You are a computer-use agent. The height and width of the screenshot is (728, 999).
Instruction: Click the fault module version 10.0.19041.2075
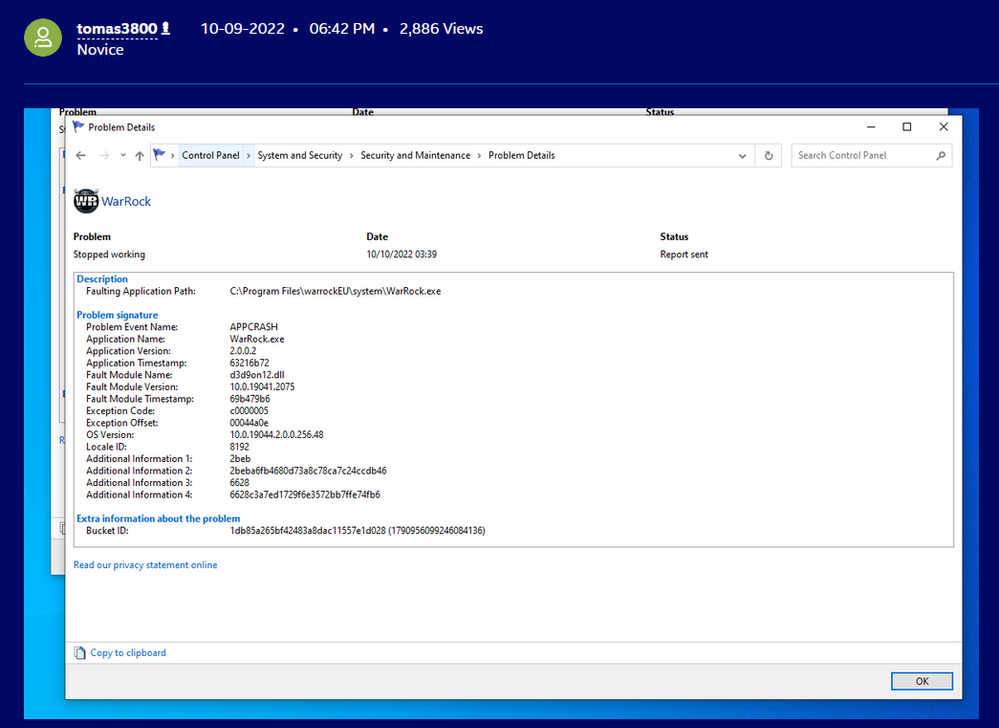(262, 387)
